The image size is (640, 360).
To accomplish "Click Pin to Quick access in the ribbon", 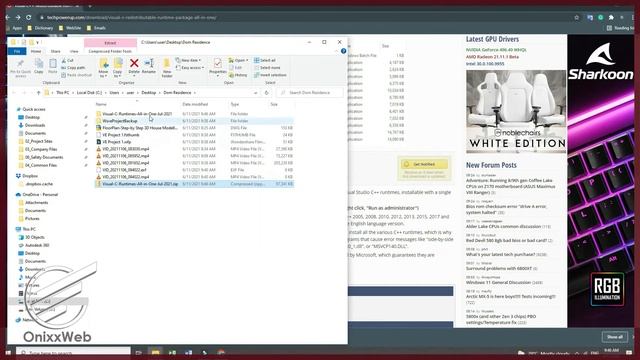I will click(20, 67).
